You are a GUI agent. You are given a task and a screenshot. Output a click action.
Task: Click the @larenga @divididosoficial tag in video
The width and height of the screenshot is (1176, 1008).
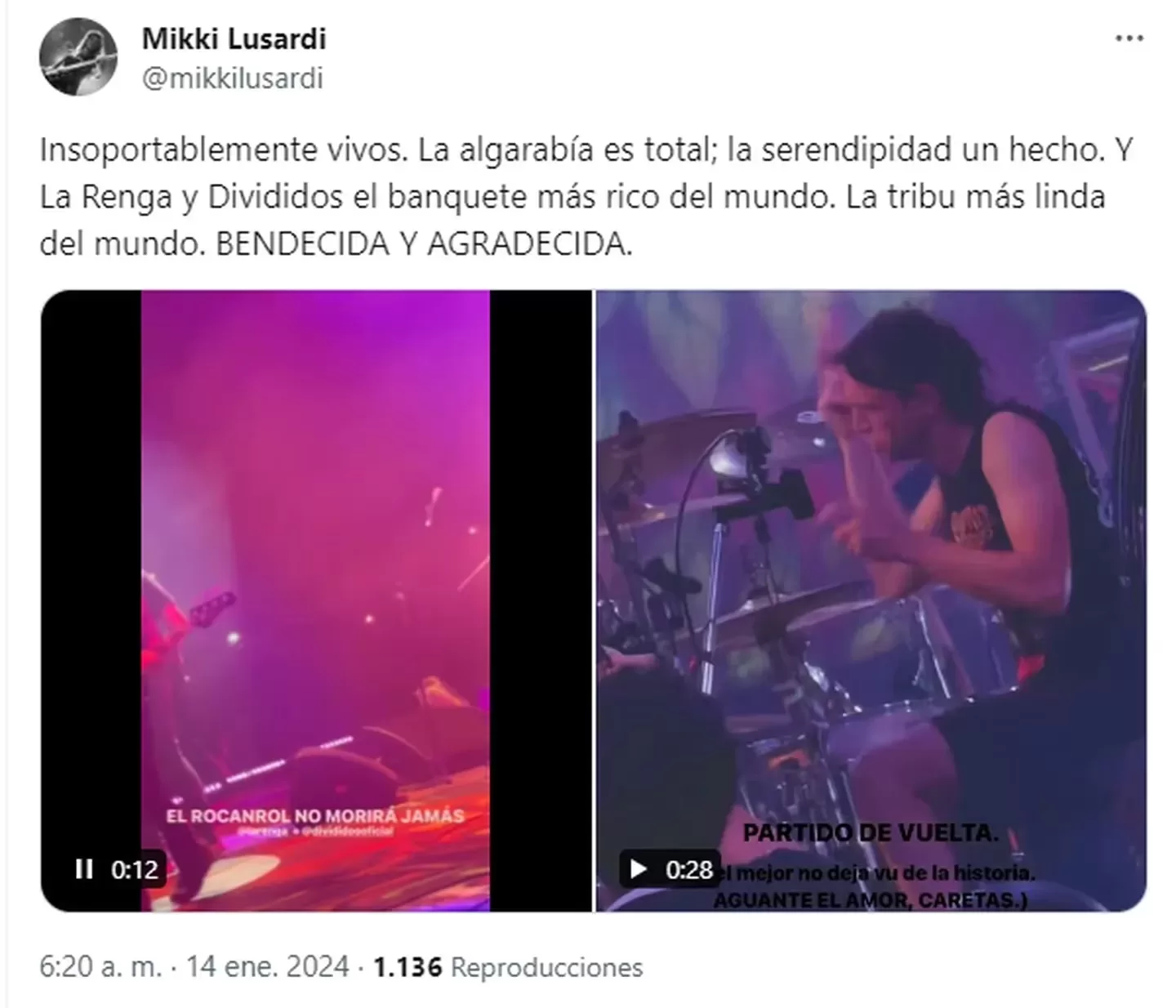tap(314, 831)
